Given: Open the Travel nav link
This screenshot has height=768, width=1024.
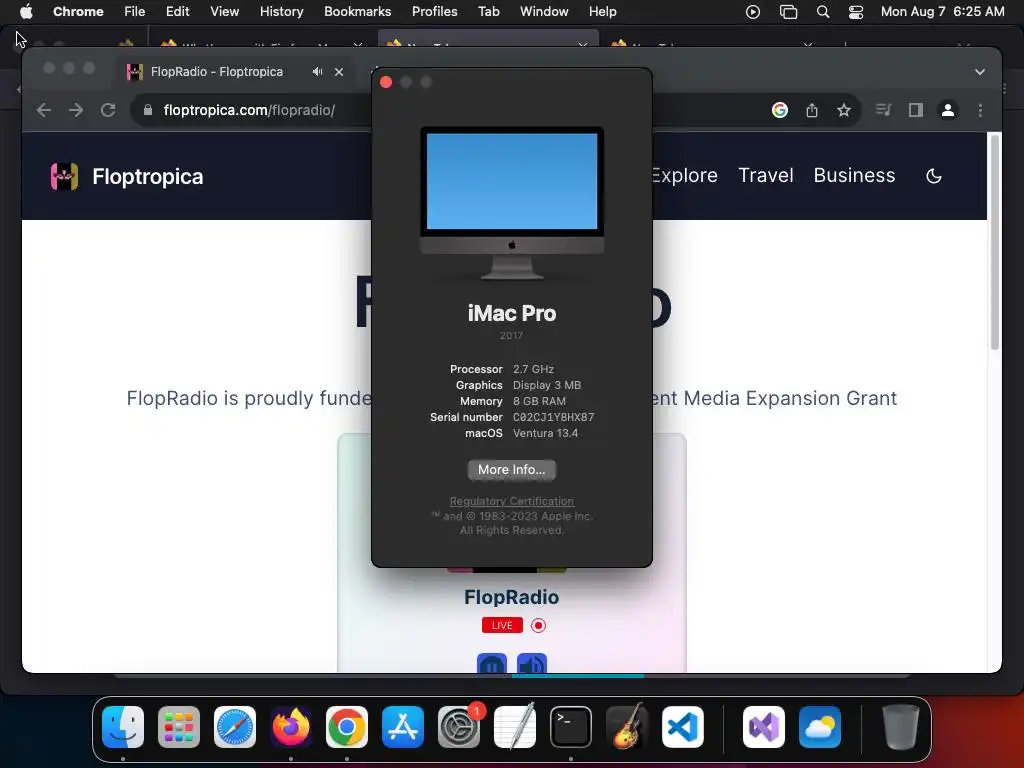Looking at the screenshot, I should (765, 175).
